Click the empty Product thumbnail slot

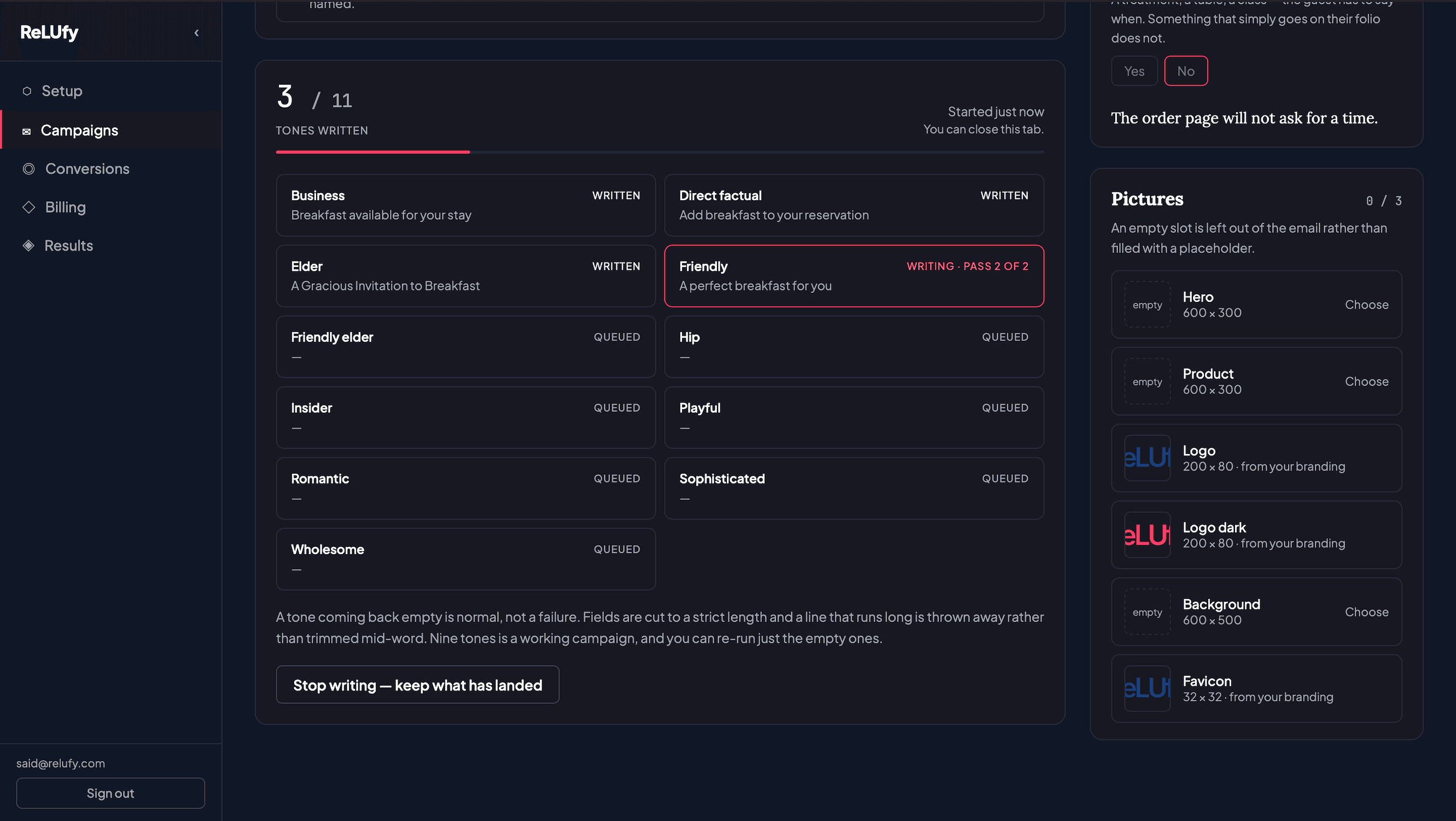point(1148,382)
